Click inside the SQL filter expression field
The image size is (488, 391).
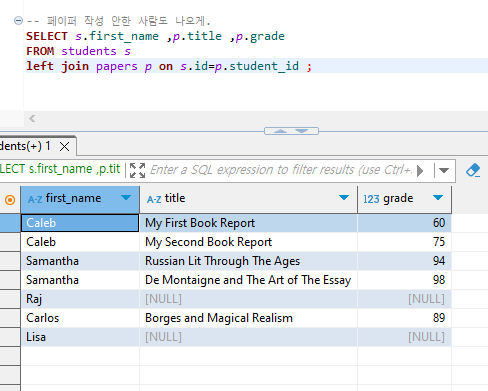click(281, 170)
